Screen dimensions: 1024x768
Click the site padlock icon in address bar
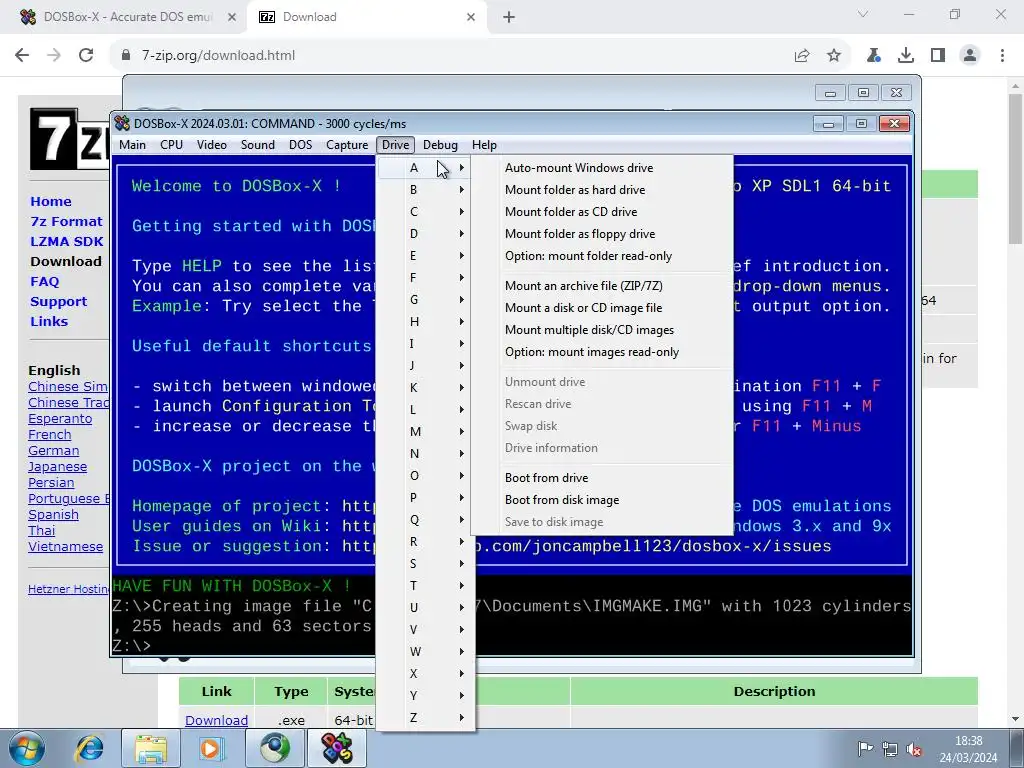click(126, 56)
